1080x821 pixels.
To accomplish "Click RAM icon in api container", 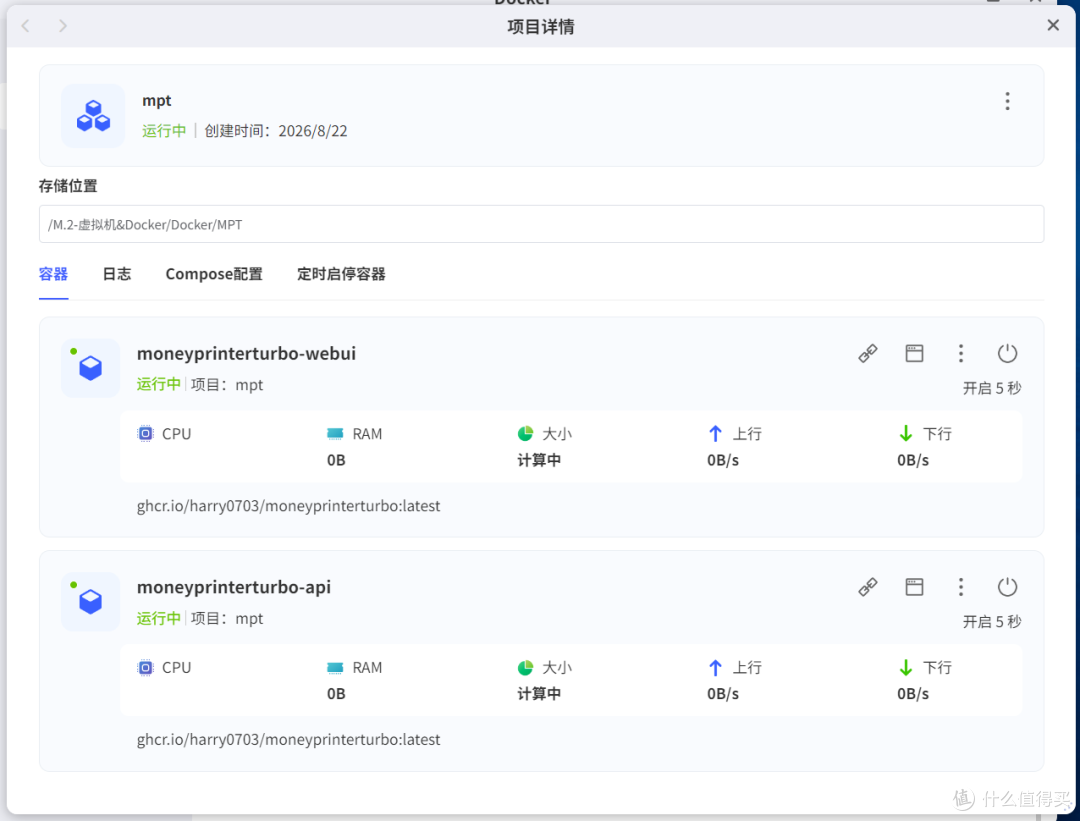I will tap(335, 667).
